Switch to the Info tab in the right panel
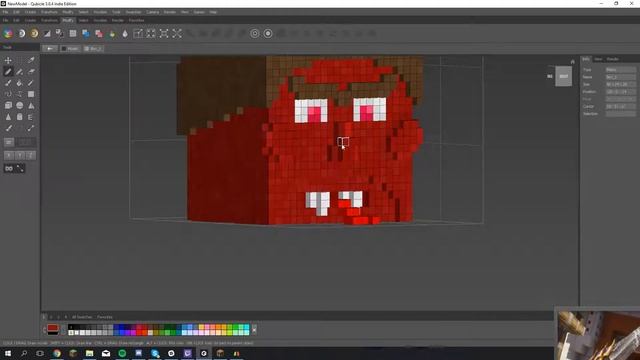The height and width of the screenshot is (360, 640). click(586, 59)
